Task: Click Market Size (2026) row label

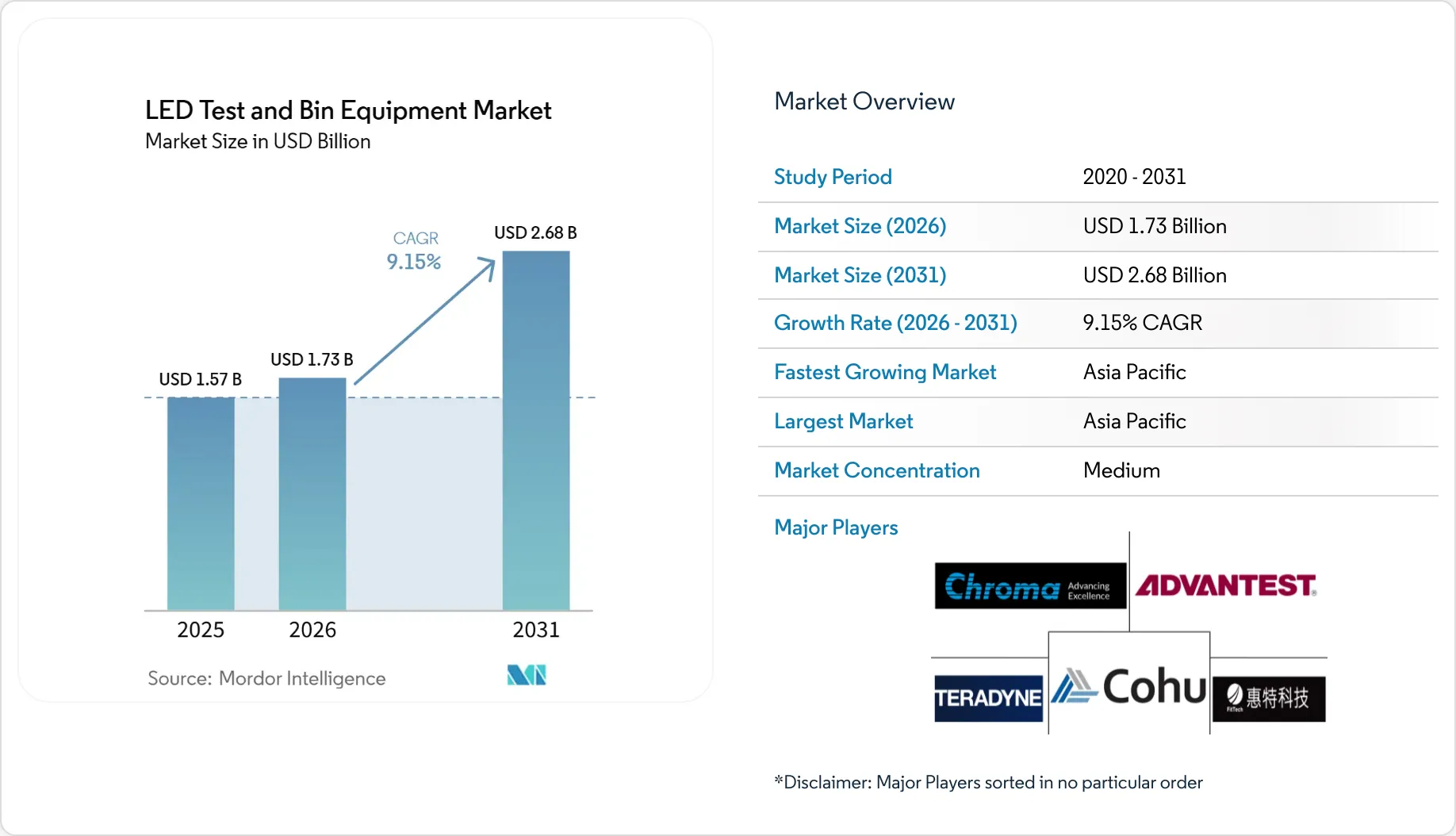Action: 860,226
